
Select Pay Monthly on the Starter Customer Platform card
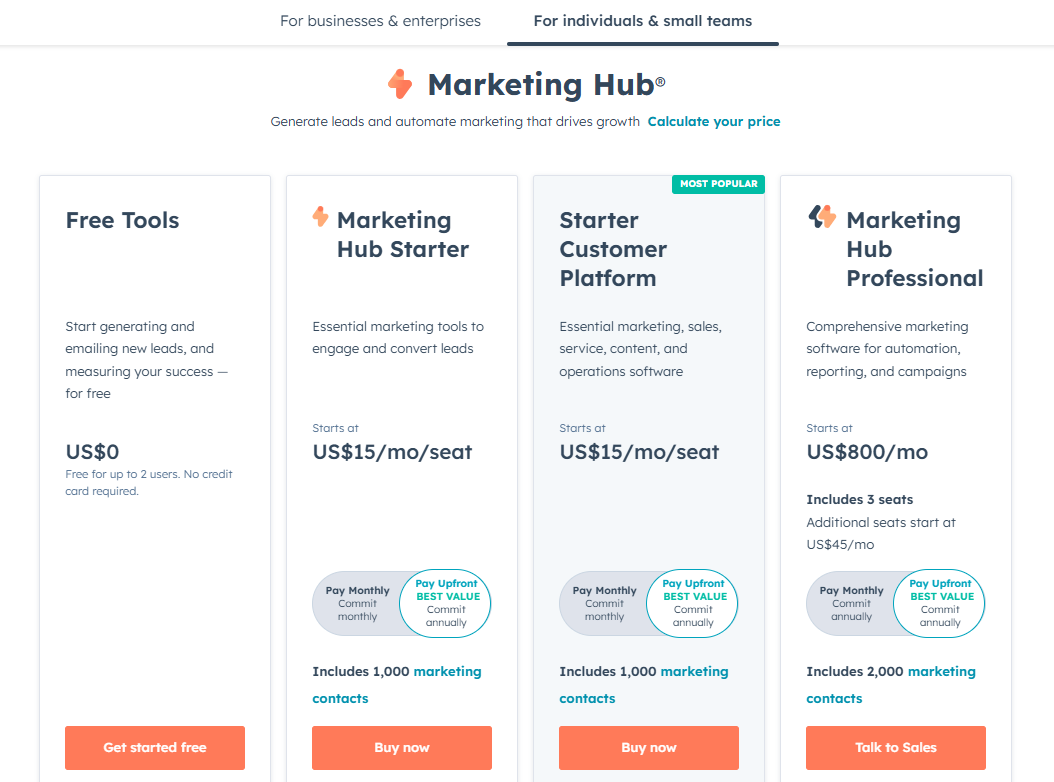(x=602, y=603)
